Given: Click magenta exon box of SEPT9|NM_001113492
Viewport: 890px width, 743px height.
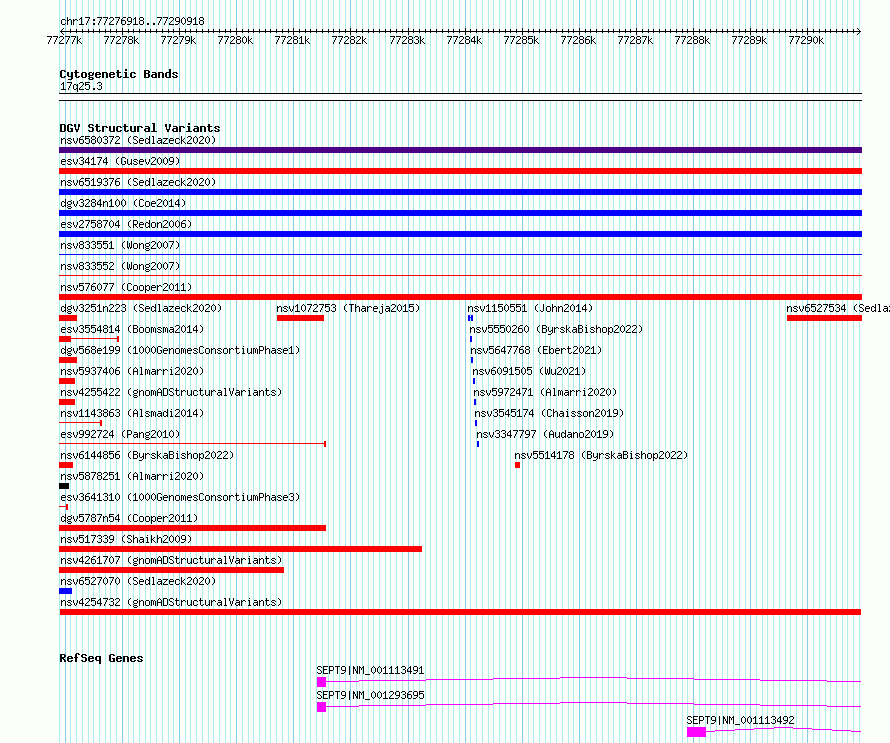Looking at the screenshot, I should pyautogui.click(x=696, y=732).
